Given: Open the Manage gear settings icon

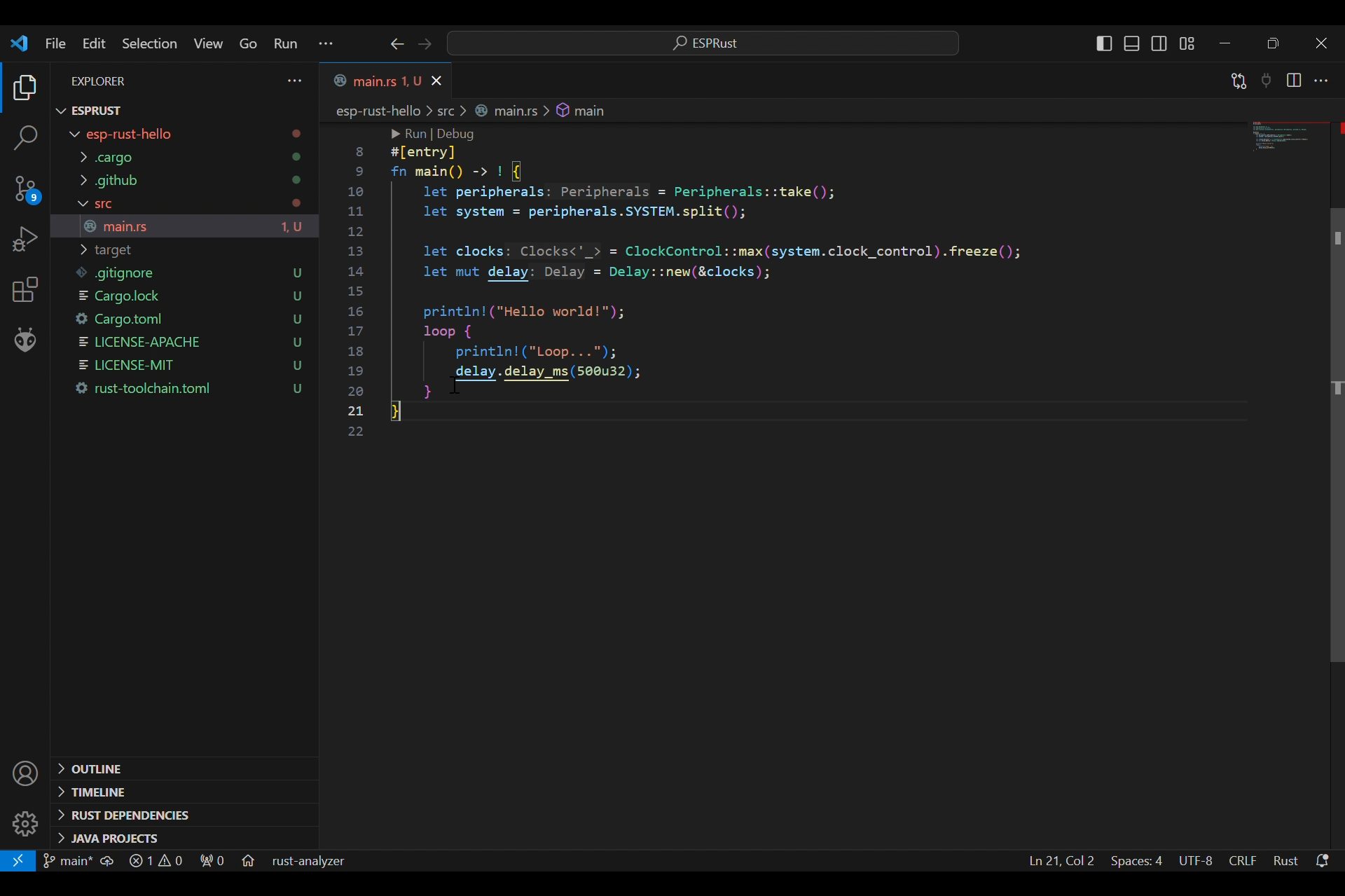Looking at the screenshot, I should 25,824.
